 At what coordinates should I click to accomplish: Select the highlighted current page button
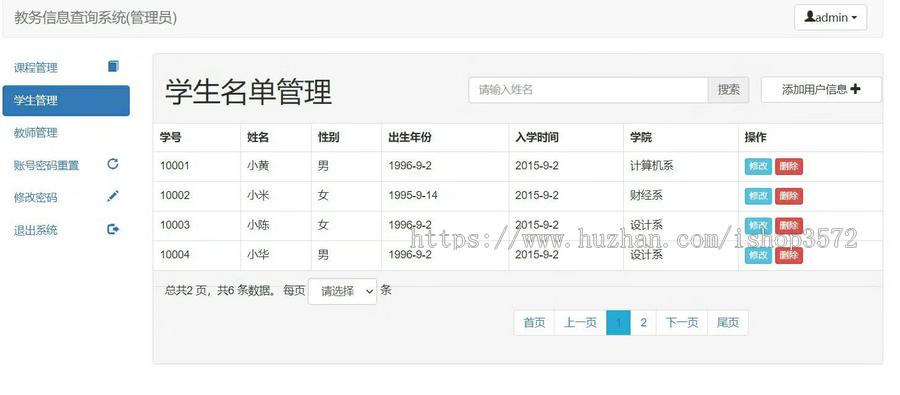(x=618, y=323)
